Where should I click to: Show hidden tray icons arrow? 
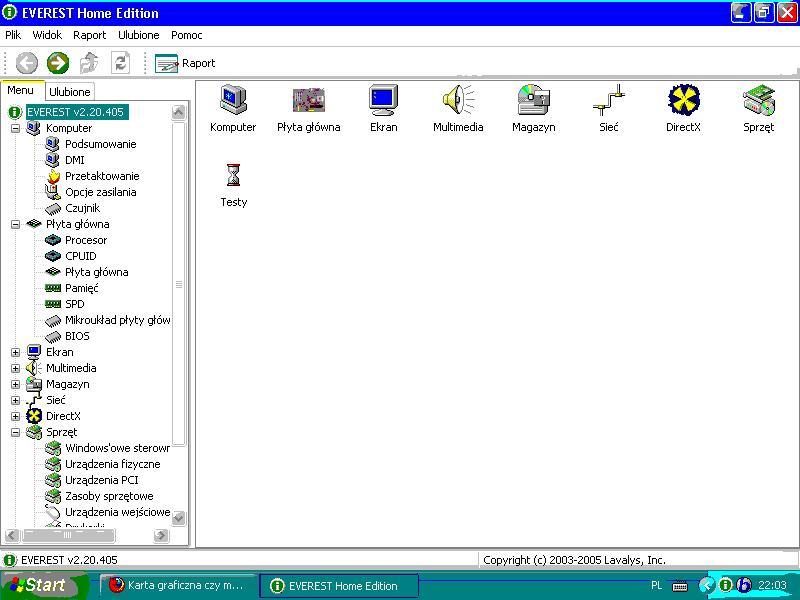(706, 585)
